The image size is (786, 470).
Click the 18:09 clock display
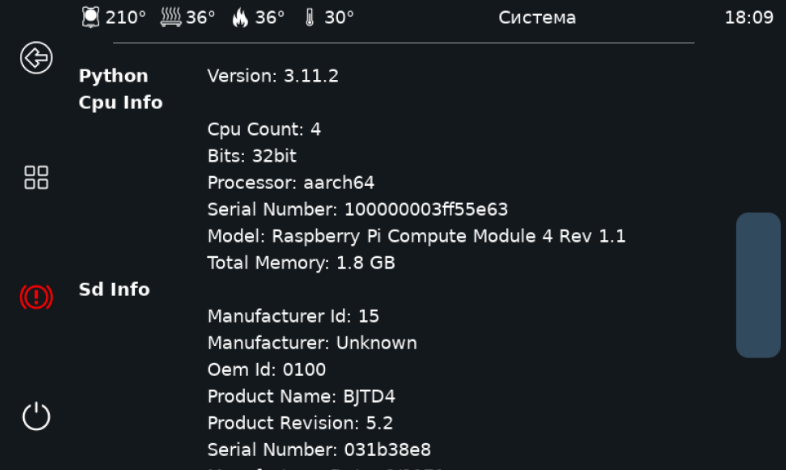point(749,18)
